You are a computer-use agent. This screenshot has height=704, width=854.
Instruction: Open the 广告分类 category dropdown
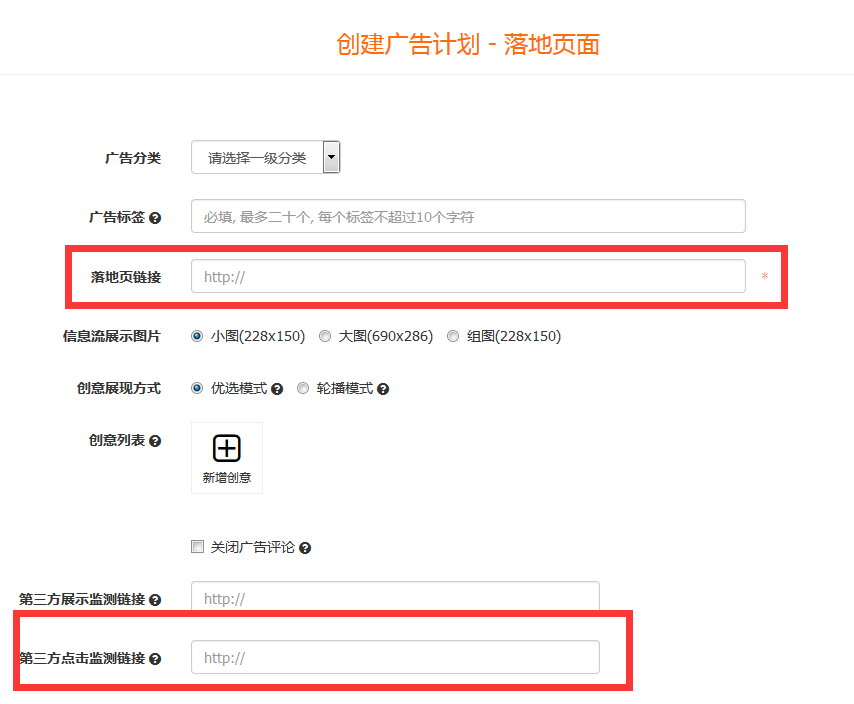pos(265,157)
